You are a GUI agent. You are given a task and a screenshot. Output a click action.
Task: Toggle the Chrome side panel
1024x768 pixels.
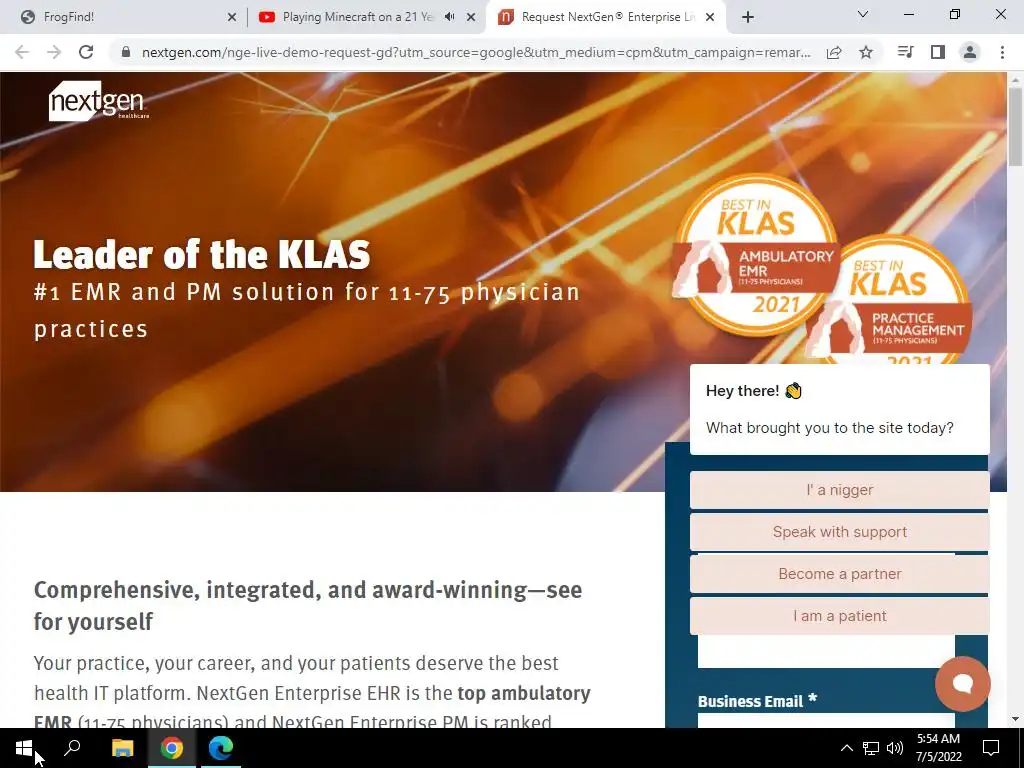tap(938, 52)
